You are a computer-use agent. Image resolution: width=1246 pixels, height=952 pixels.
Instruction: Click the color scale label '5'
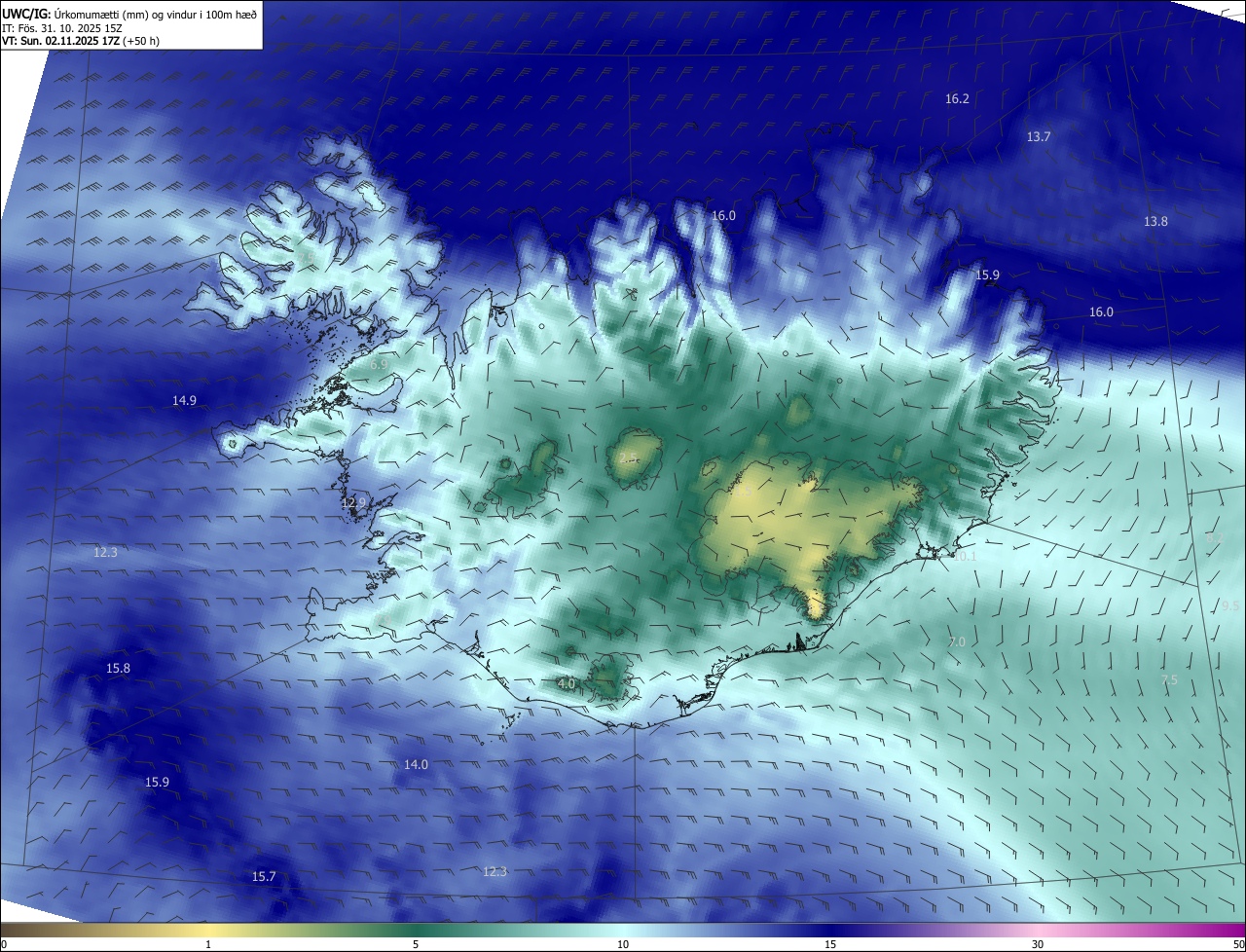(x=416, y=945)
